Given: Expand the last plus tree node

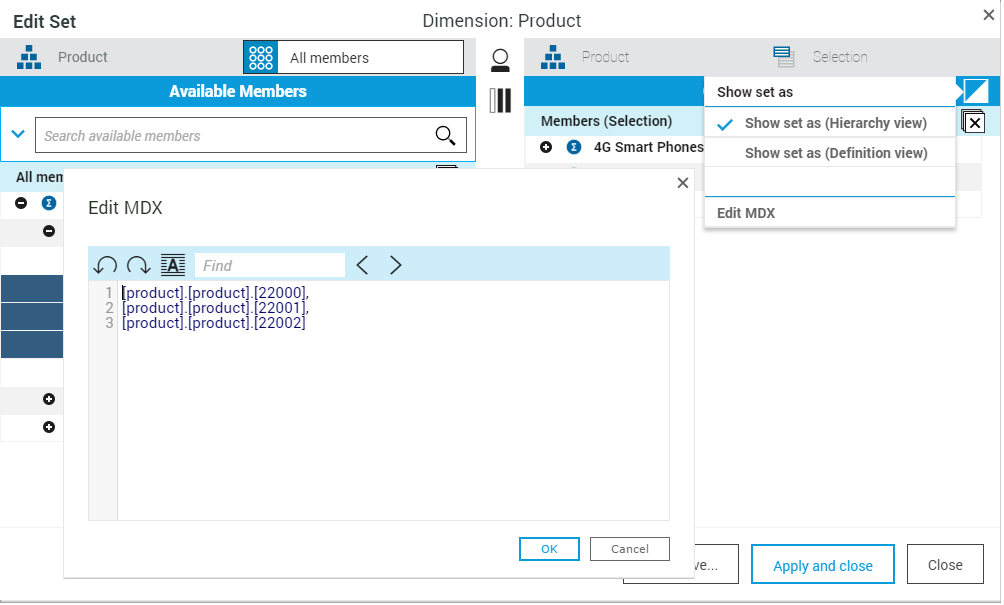Looking at the screenshot, I should (49, 427).
